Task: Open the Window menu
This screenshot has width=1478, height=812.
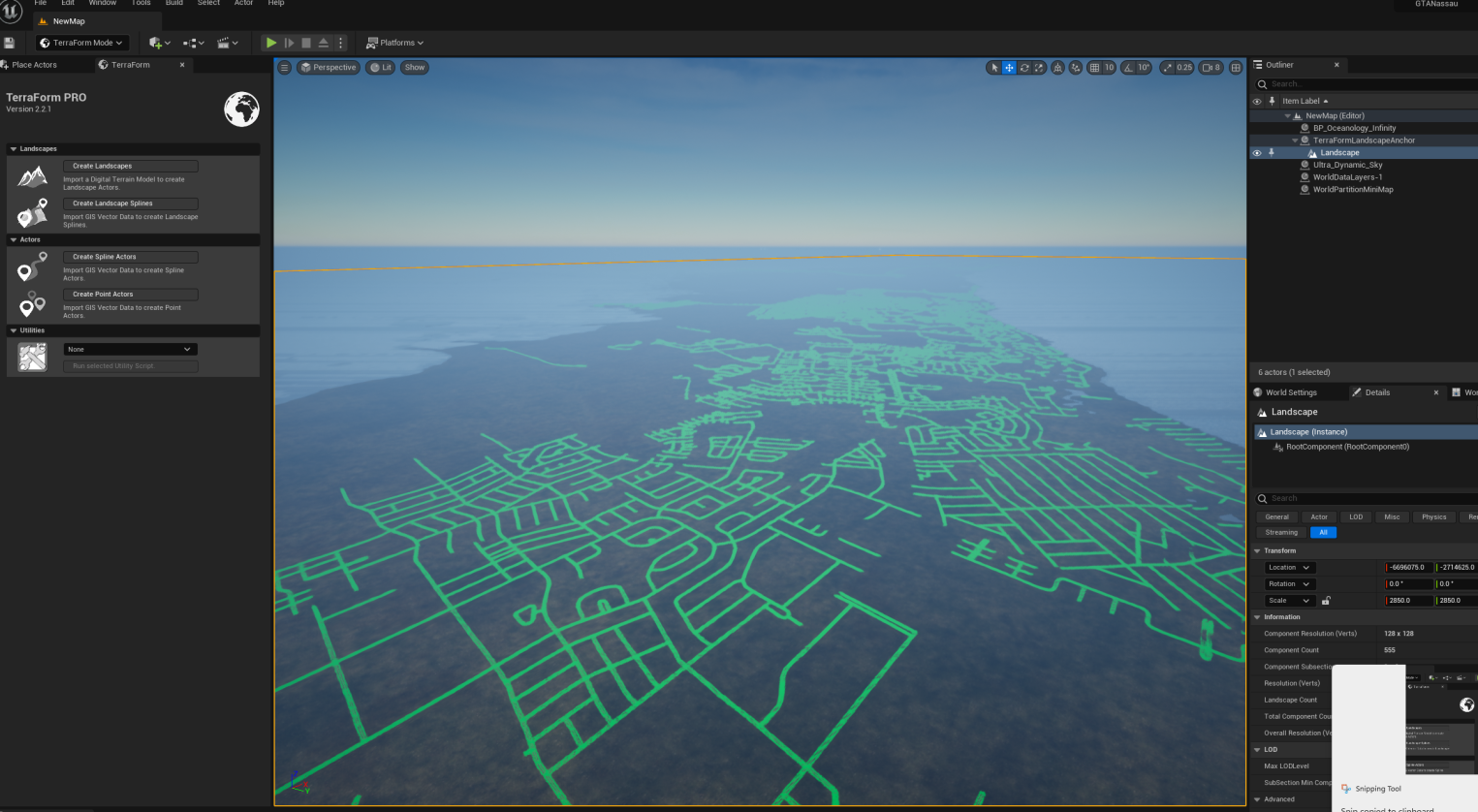Action: tap(103, 3)
